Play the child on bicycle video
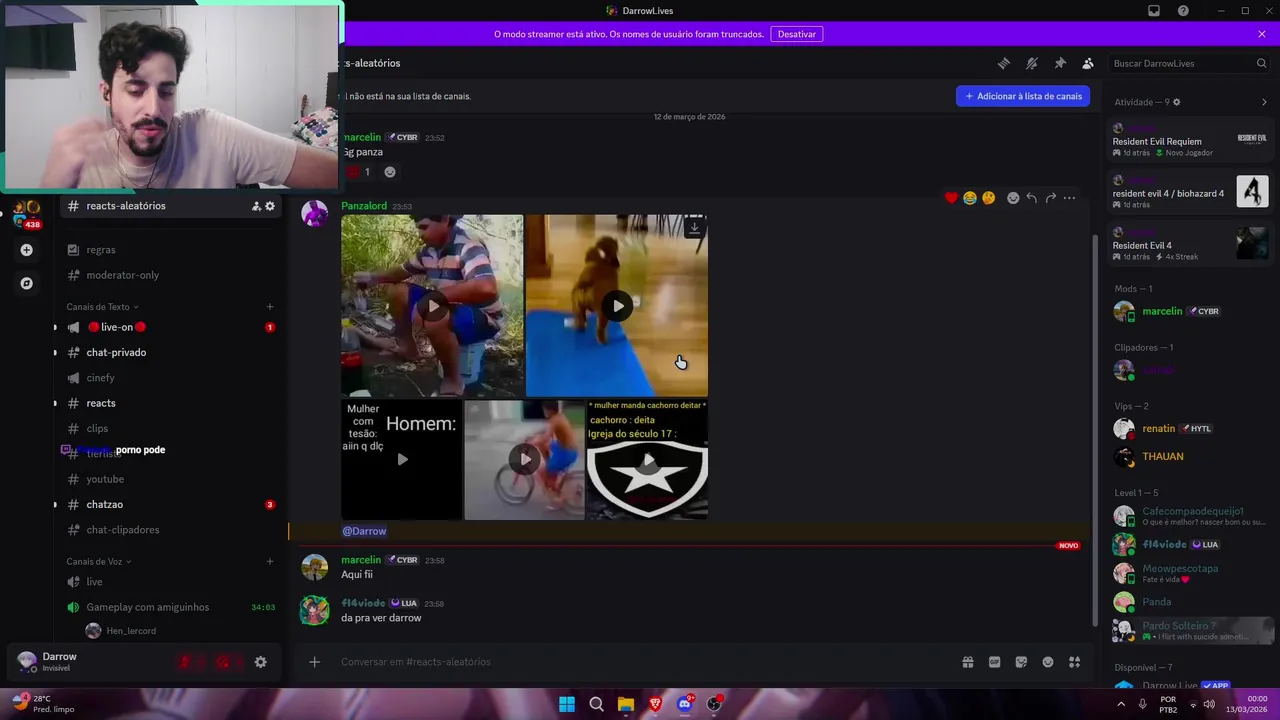 524,460
